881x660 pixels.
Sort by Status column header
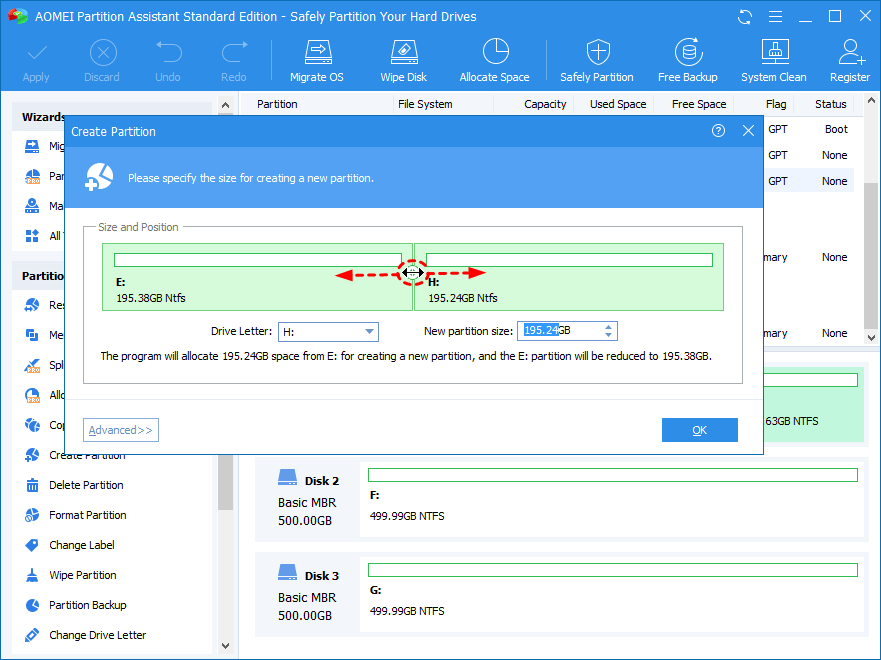point(830,104)
